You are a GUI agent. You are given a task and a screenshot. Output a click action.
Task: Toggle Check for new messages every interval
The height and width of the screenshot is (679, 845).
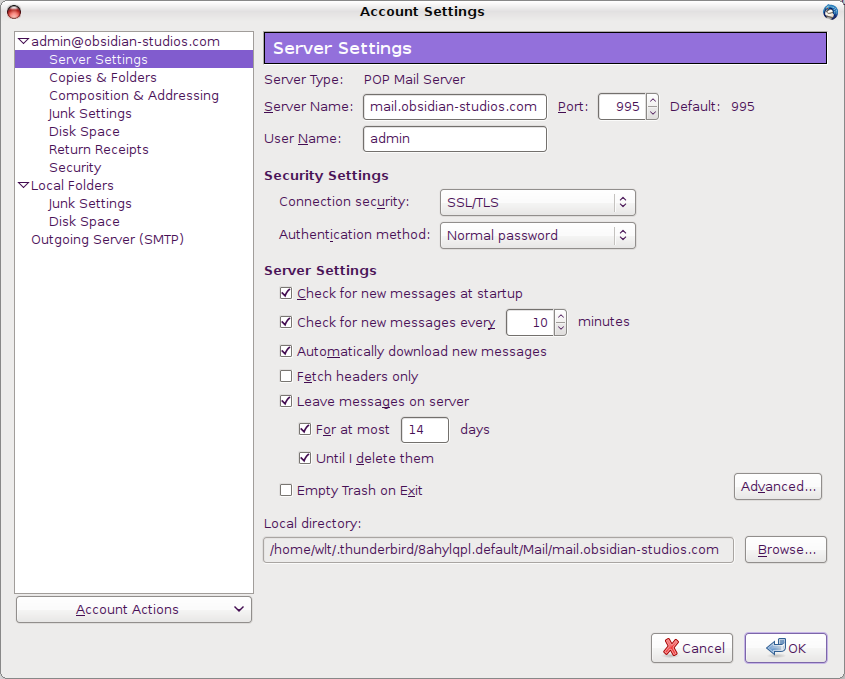(x=286, y=322)
